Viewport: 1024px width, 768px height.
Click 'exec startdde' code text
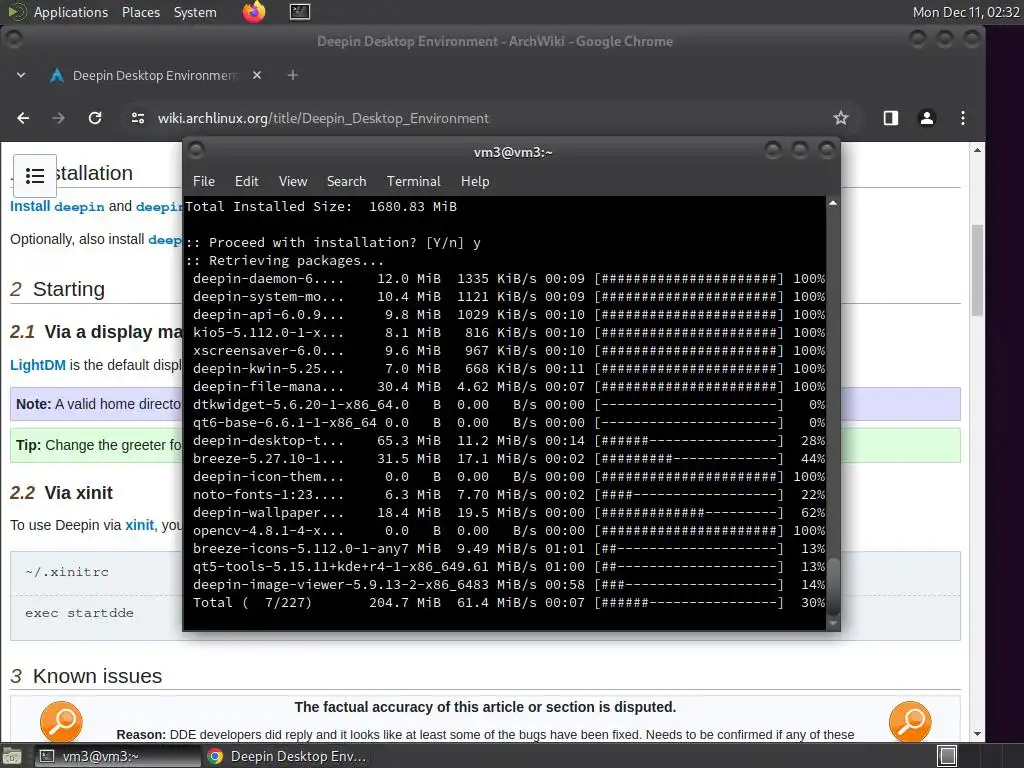tap(79, 613)
